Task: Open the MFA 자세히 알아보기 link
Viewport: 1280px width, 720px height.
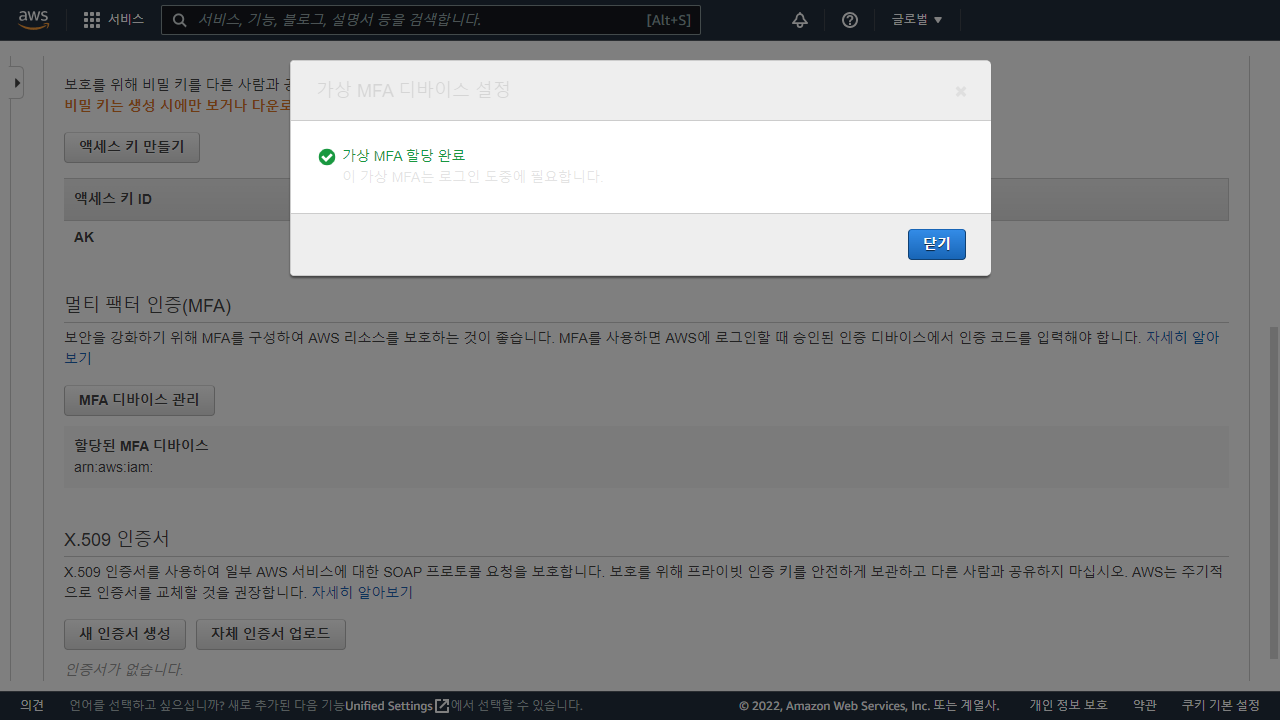Action: click(x=1180, y=338)
